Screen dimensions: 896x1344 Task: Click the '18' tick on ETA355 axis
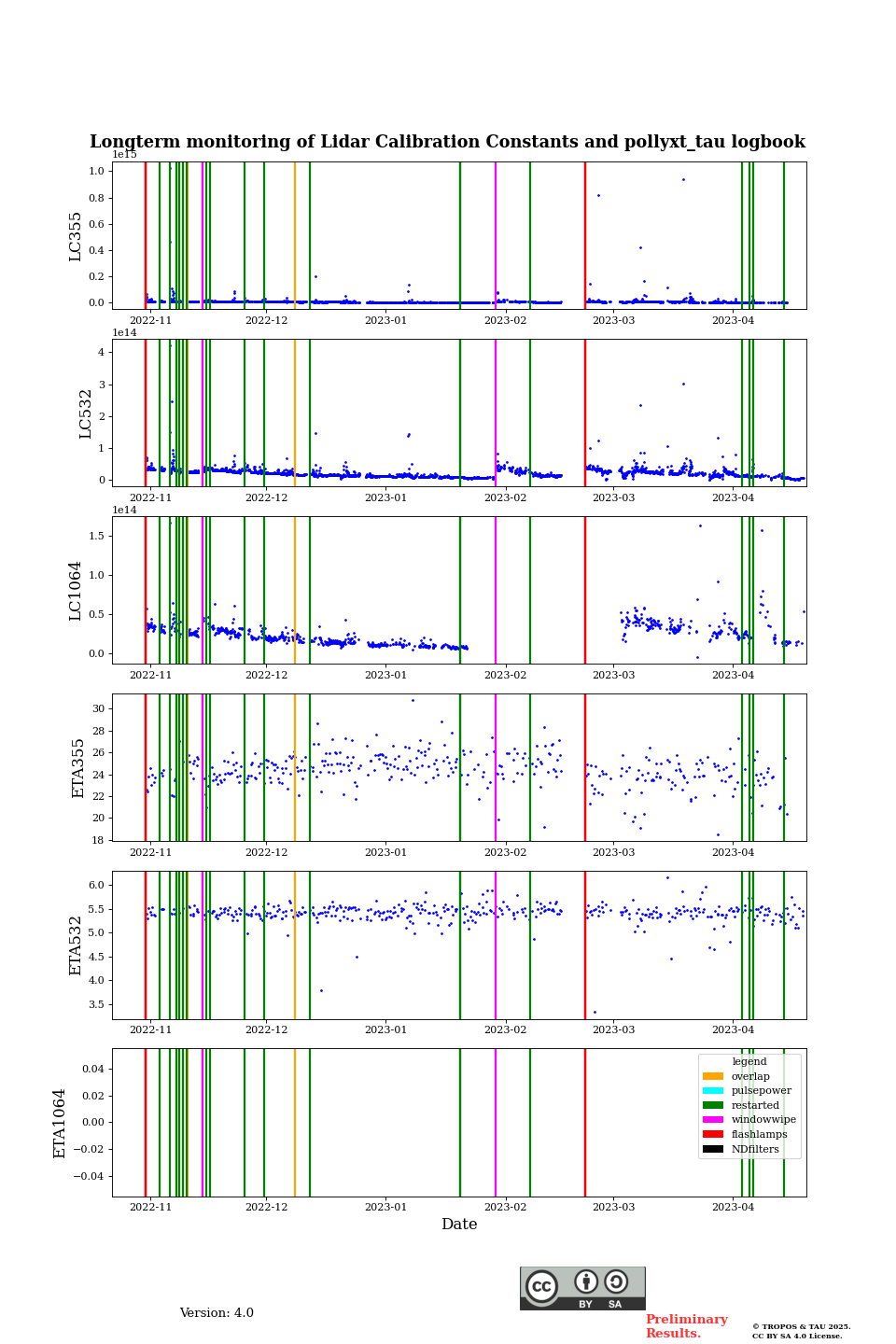(99, 840)
